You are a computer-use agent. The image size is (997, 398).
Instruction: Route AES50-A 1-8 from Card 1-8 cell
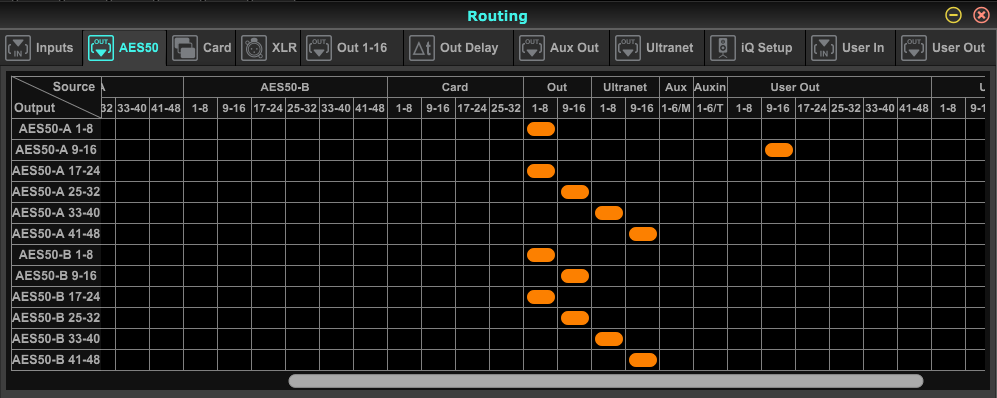click(x=404, y=129)
